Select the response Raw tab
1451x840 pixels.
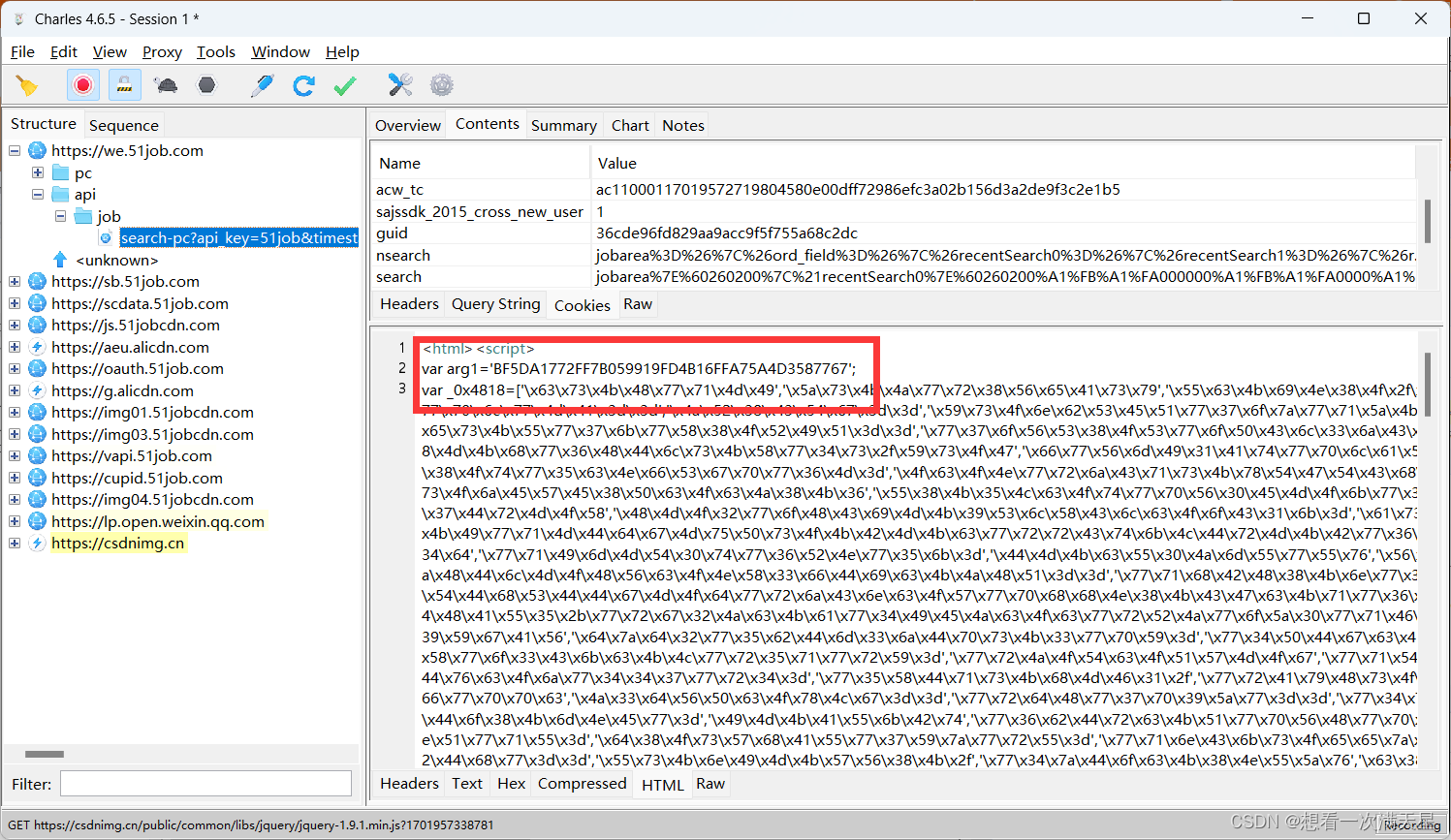[710, 784]
